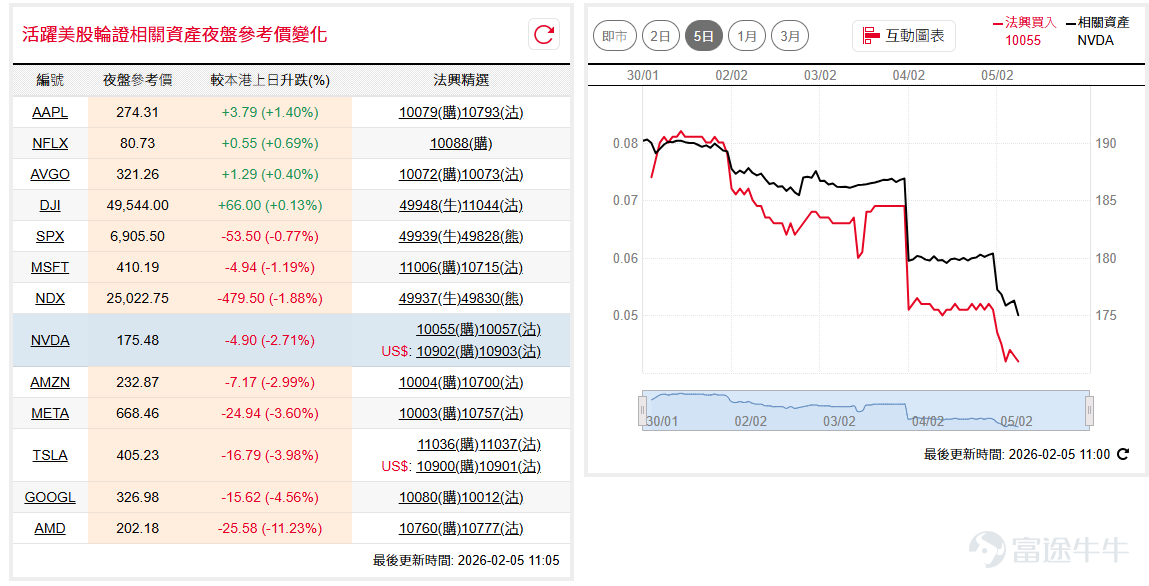Select the 5日 chart range
Image resolution: width=1149 pixels, height=586 pixels.
(x=703, y=36)
